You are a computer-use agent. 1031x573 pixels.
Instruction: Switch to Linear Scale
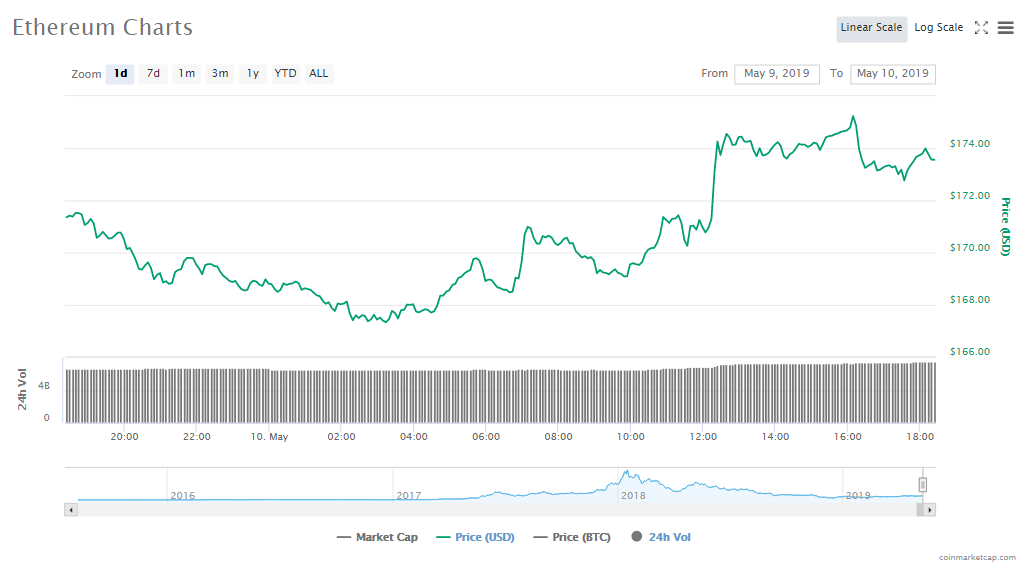pyautogui.click(x=871, y=28)
